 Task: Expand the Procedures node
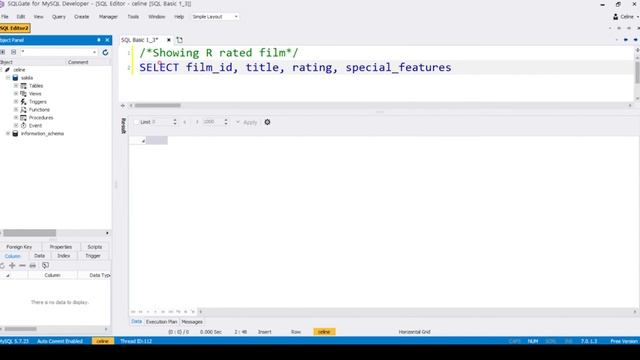[x=16, y=118]
